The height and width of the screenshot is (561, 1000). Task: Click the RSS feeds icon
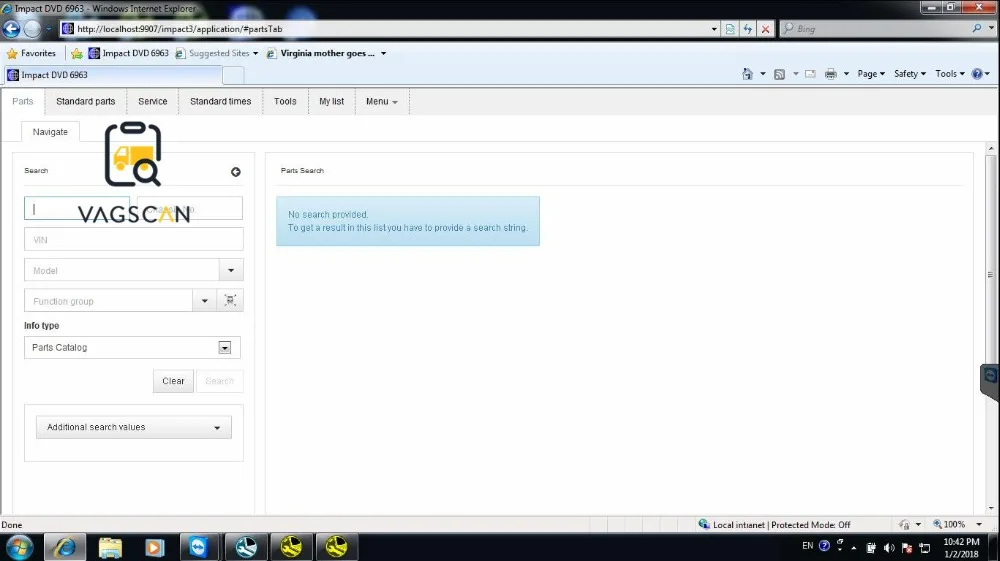pyautogui.click(x=779, y=74)
